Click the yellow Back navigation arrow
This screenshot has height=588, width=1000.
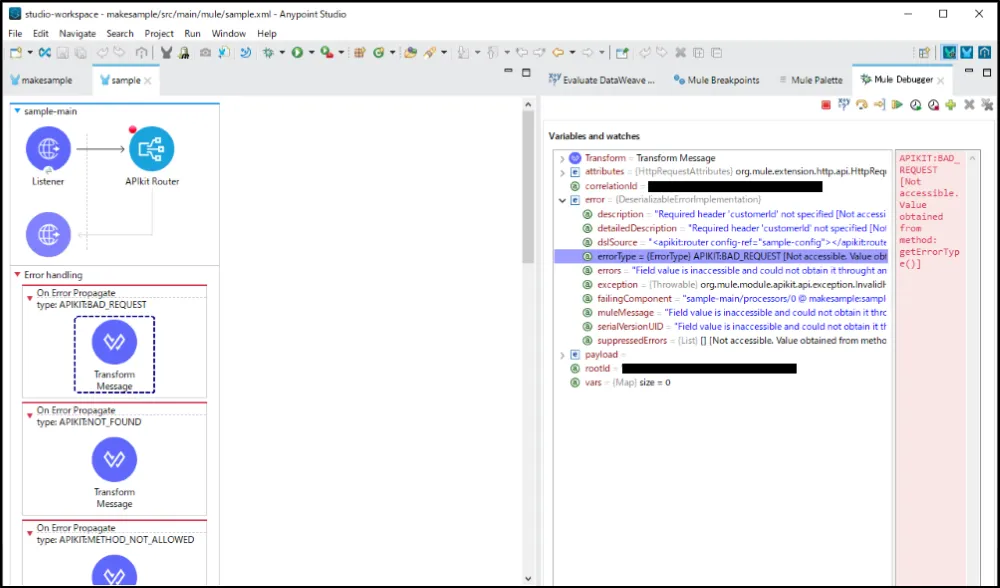click(558, 53)
